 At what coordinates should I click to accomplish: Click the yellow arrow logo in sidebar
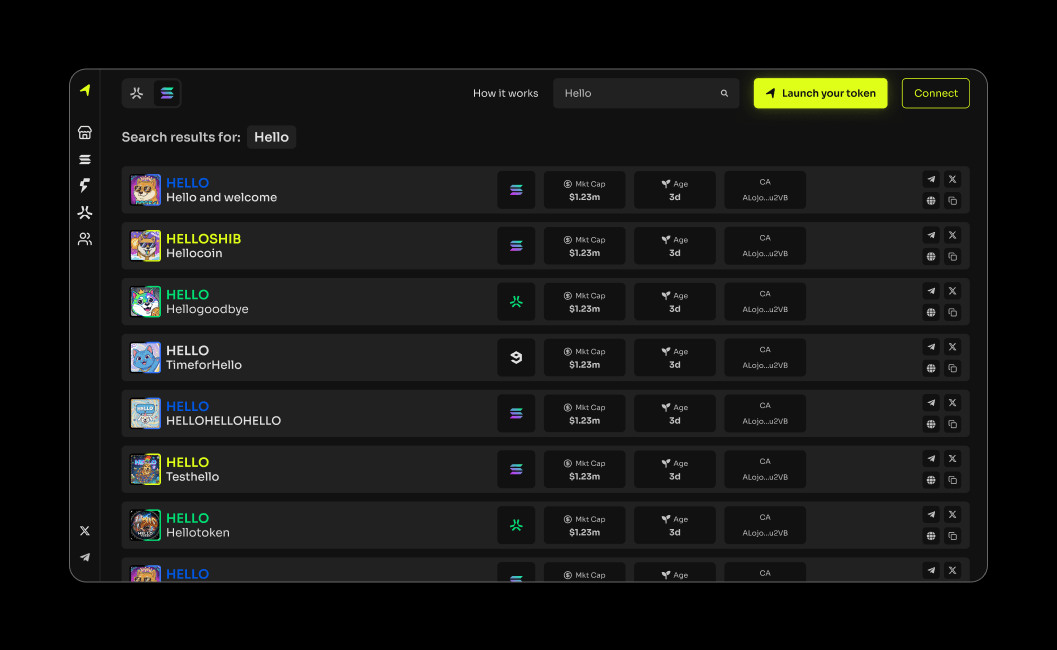click(x=85, y=90)
